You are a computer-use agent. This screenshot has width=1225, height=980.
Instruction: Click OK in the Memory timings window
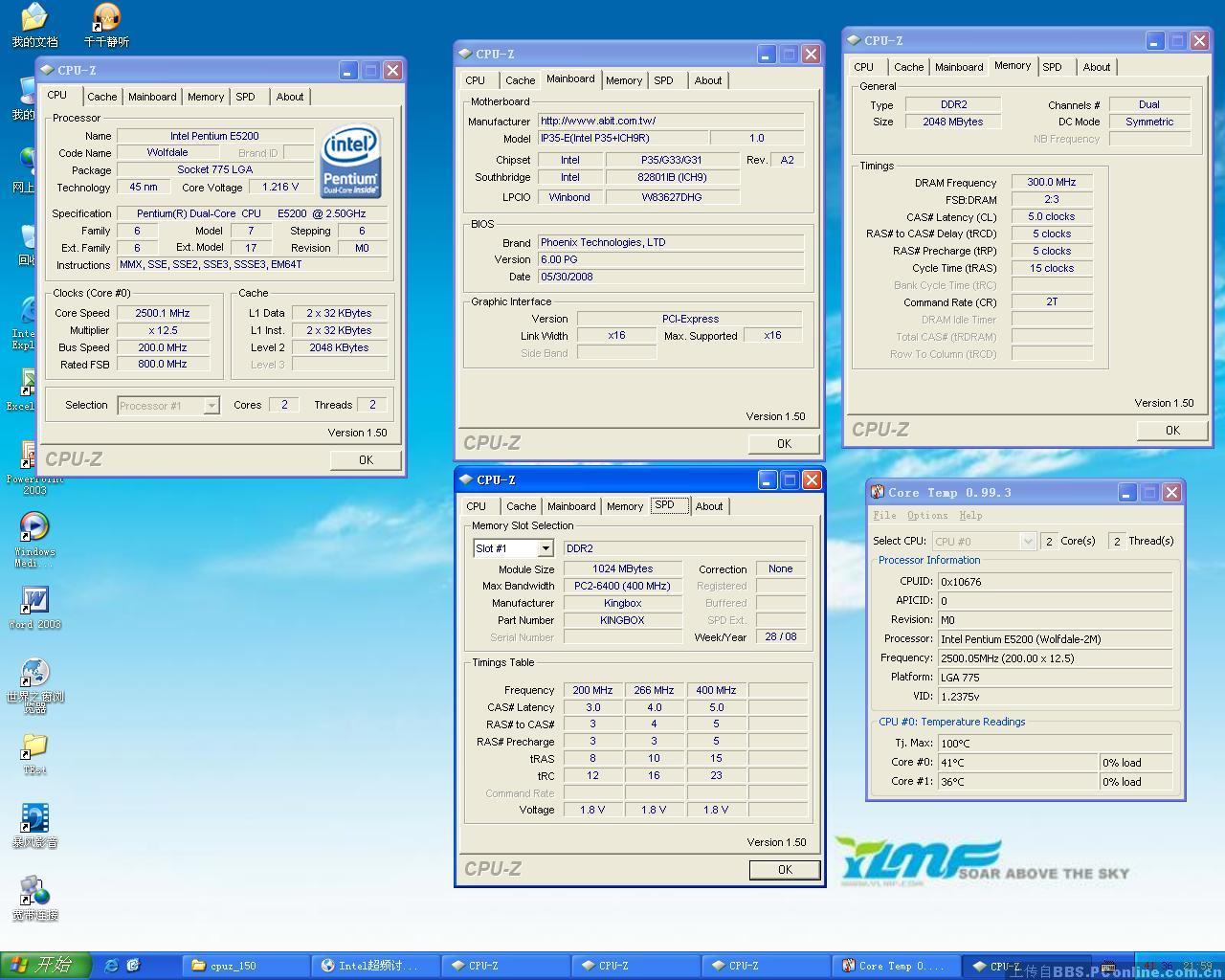coord(1171,431)
